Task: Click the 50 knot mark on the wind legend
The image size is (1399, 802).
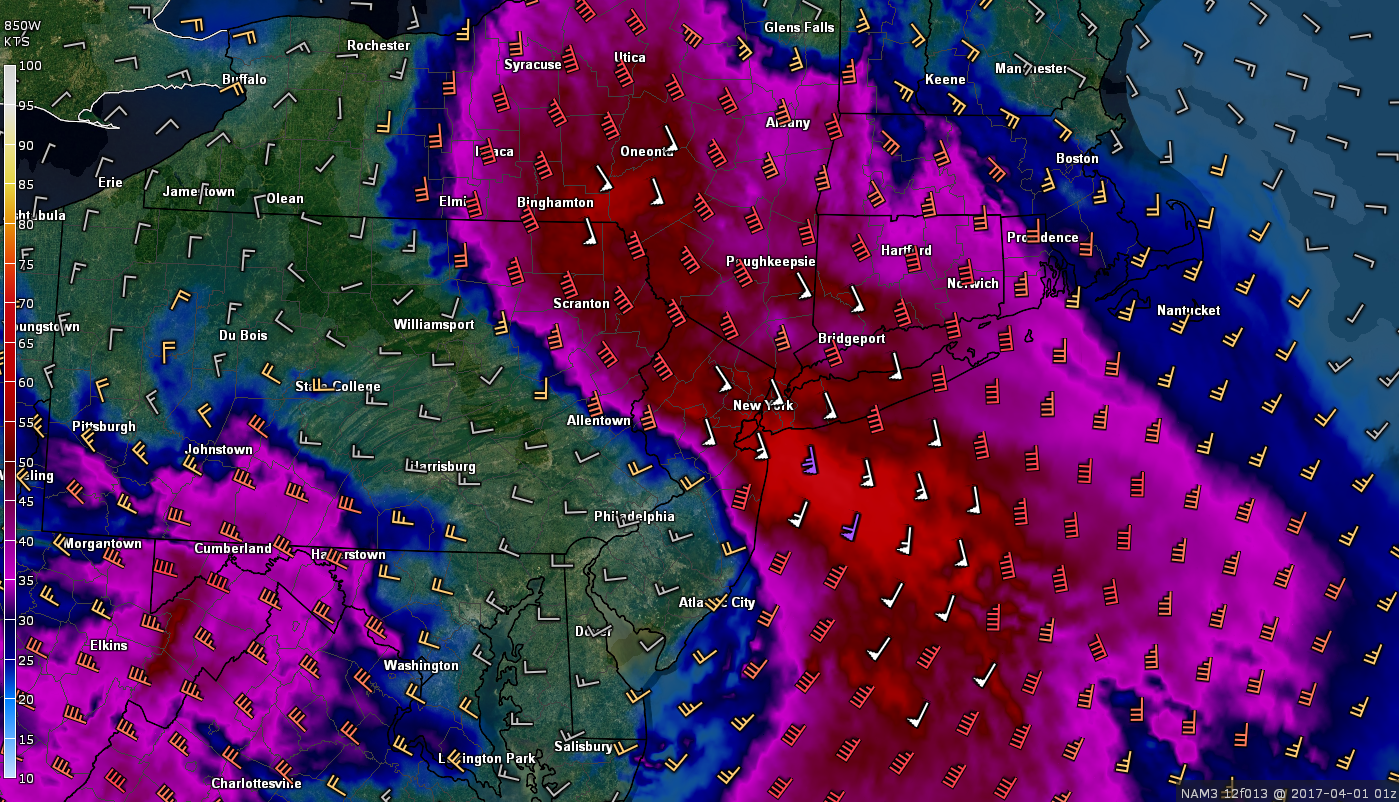Action: pyautogui.click(x=26, y=462)
